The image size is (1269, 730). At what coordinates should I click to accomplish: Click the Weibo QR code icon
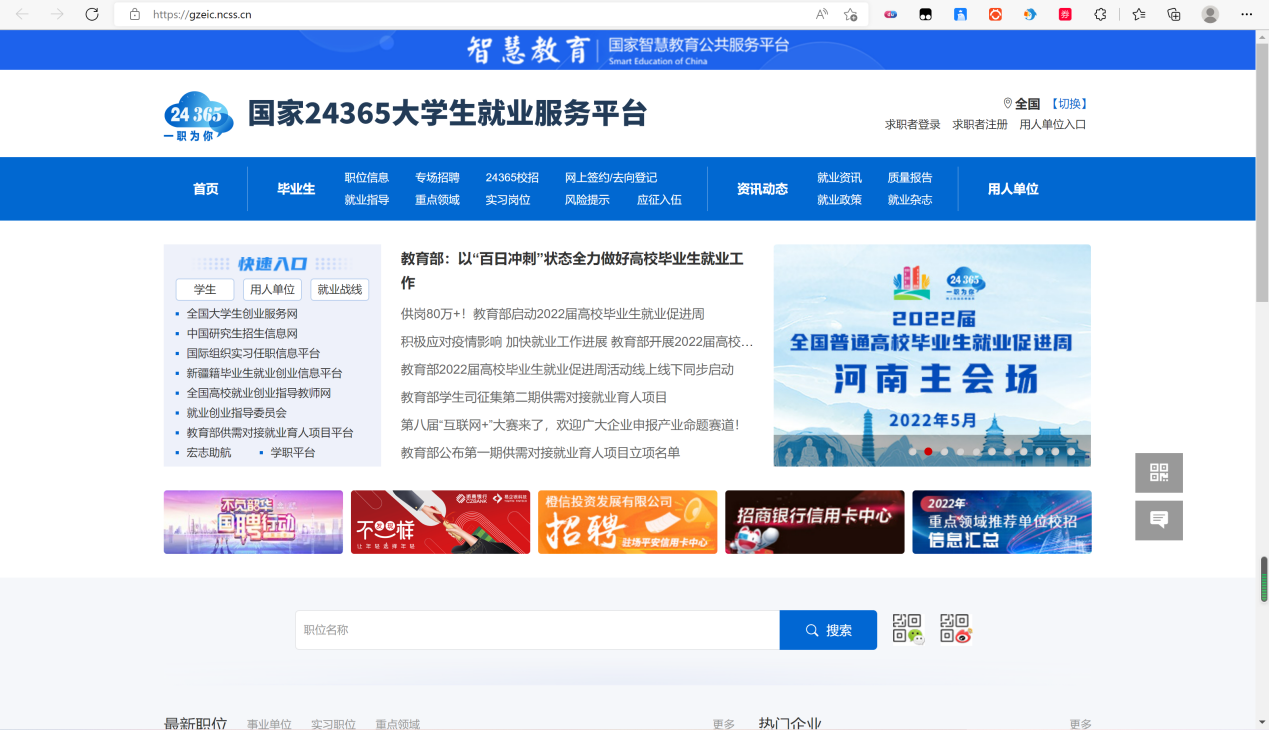coord(955,629)
